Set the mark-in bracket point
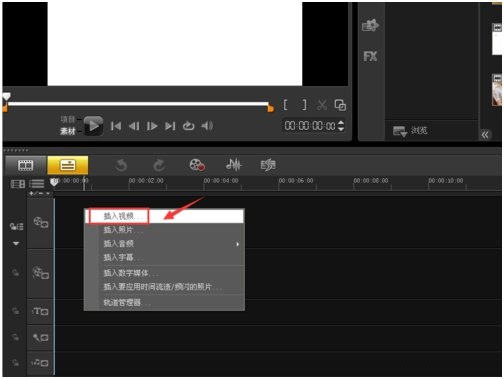Screen dimensions: 504x379 [x=285, y=105]
